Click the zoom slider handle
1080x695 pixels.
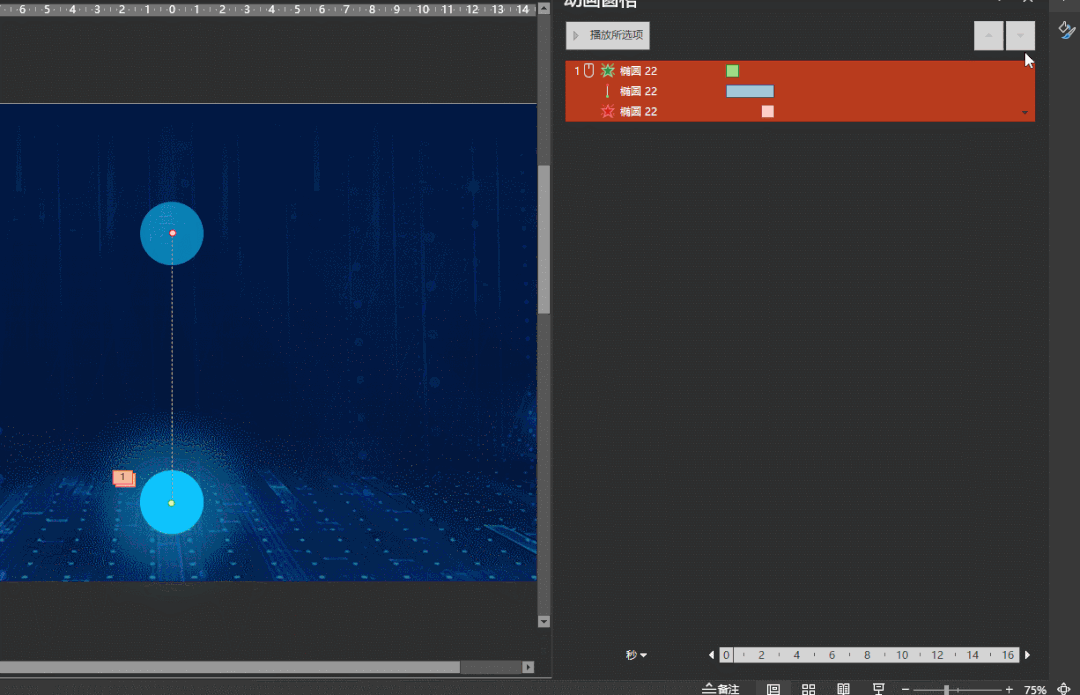946,689
